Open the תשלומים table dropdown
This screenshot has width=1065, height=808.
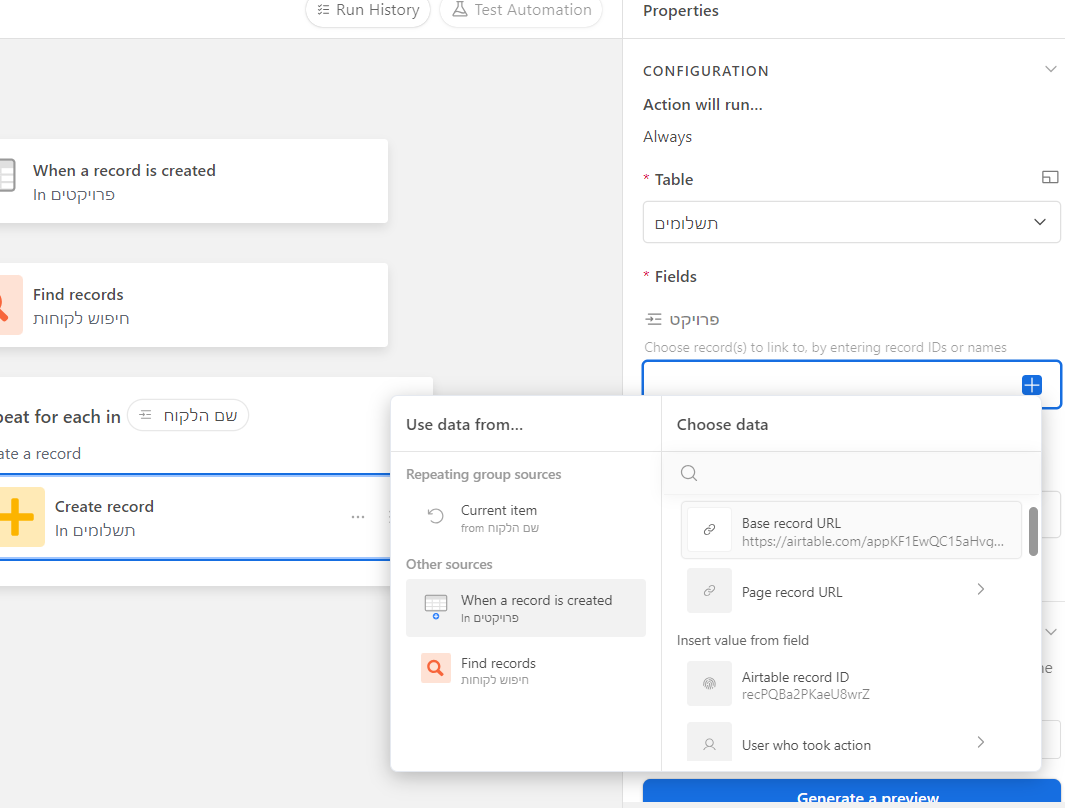(851, 222)
